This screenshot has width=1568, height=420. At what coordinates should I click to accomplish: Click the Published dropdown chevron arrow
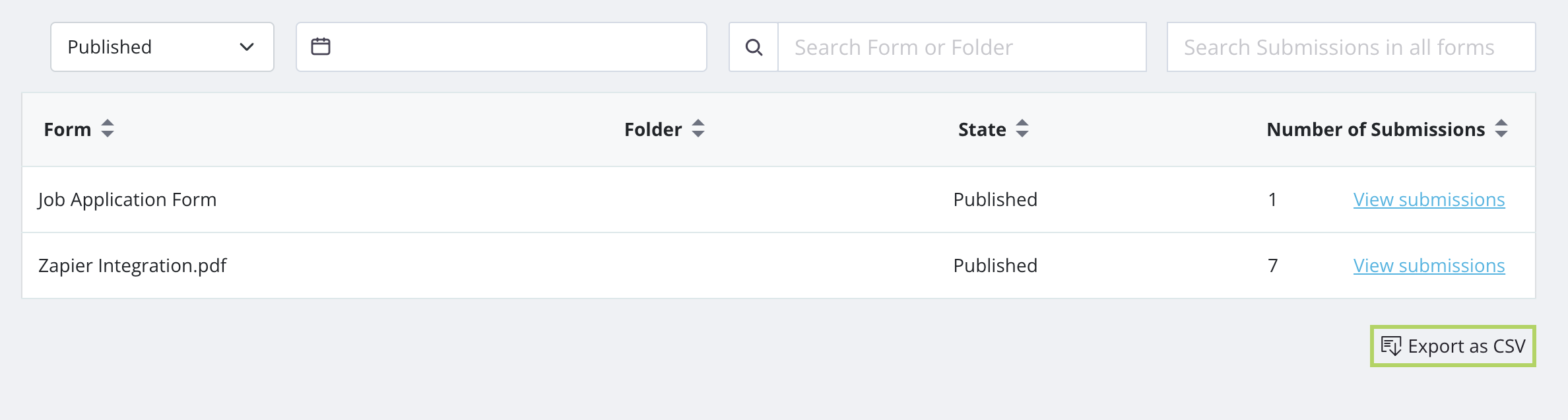tap(247, 47)
